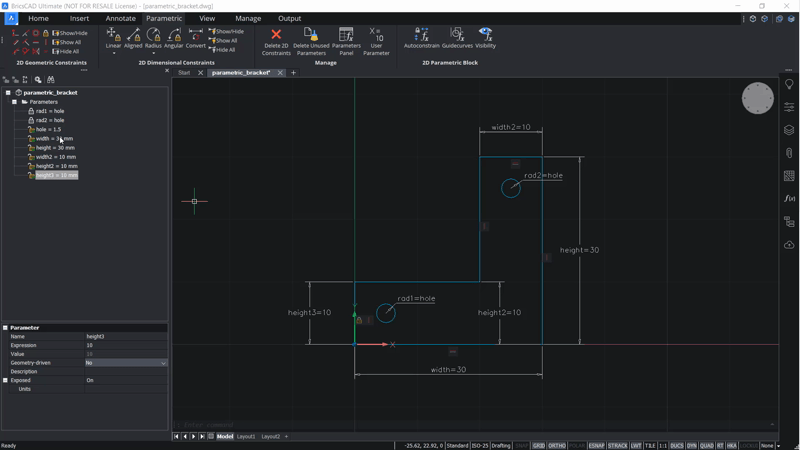Click geometric constraints Show All button
The image size is (800, 450).
pyautogui.click(x=67, y=42)
